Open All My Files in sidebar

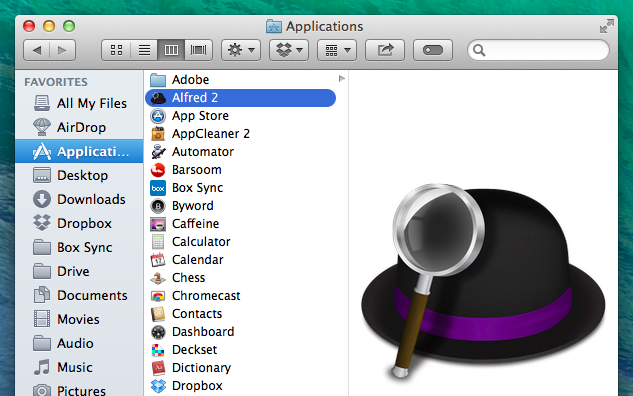click(80, 103)
